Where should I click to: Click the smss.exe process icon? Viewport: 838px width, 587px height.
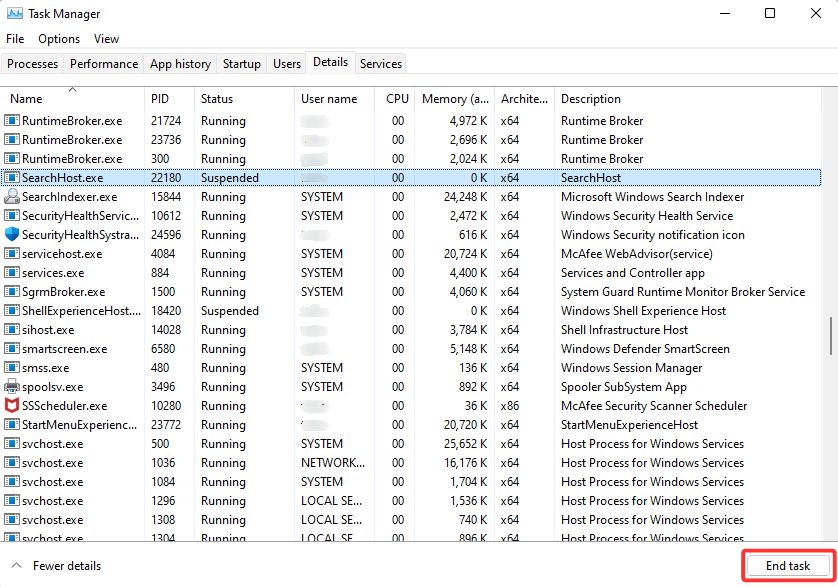pyautogui.click(x=11, y=368)
